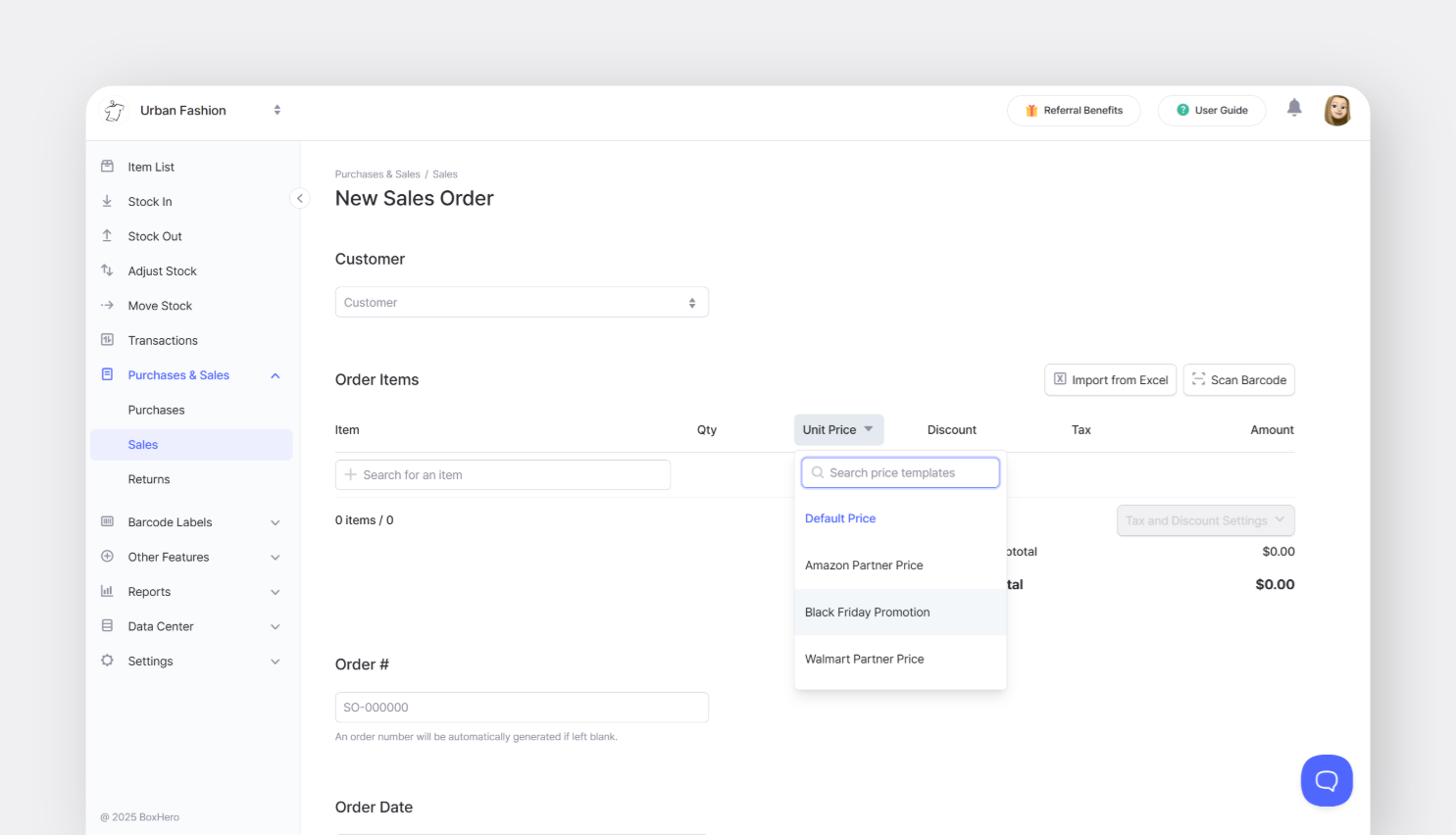Click the Order # input field
This screenshot has height=835, width=1456.
pos(522,707)
